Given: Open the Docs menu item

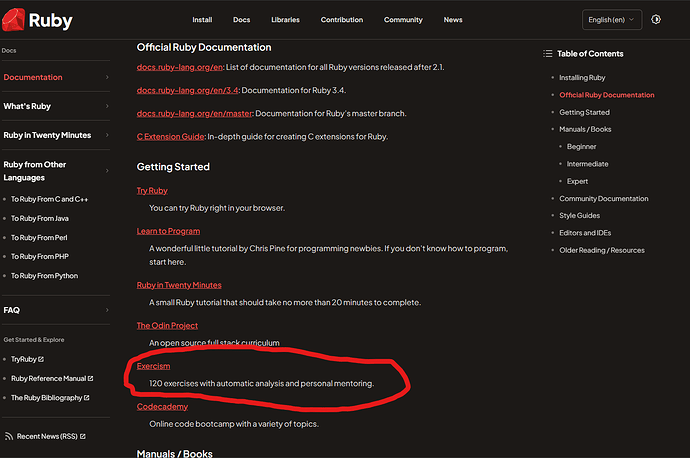Looking at the screenshot, I should click(241, 20).
